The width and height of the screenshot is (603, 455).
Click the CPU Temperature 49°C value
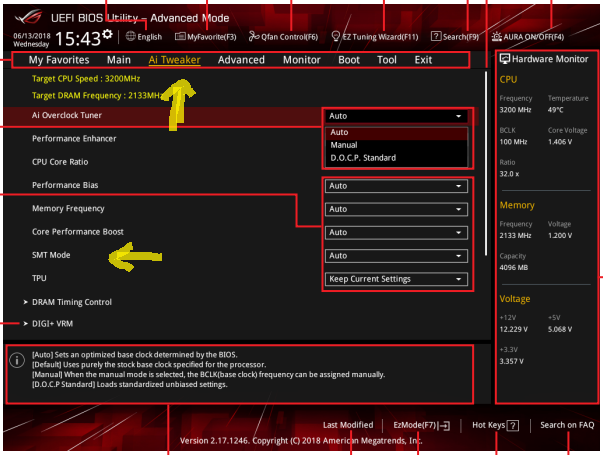tap(556, 110)
